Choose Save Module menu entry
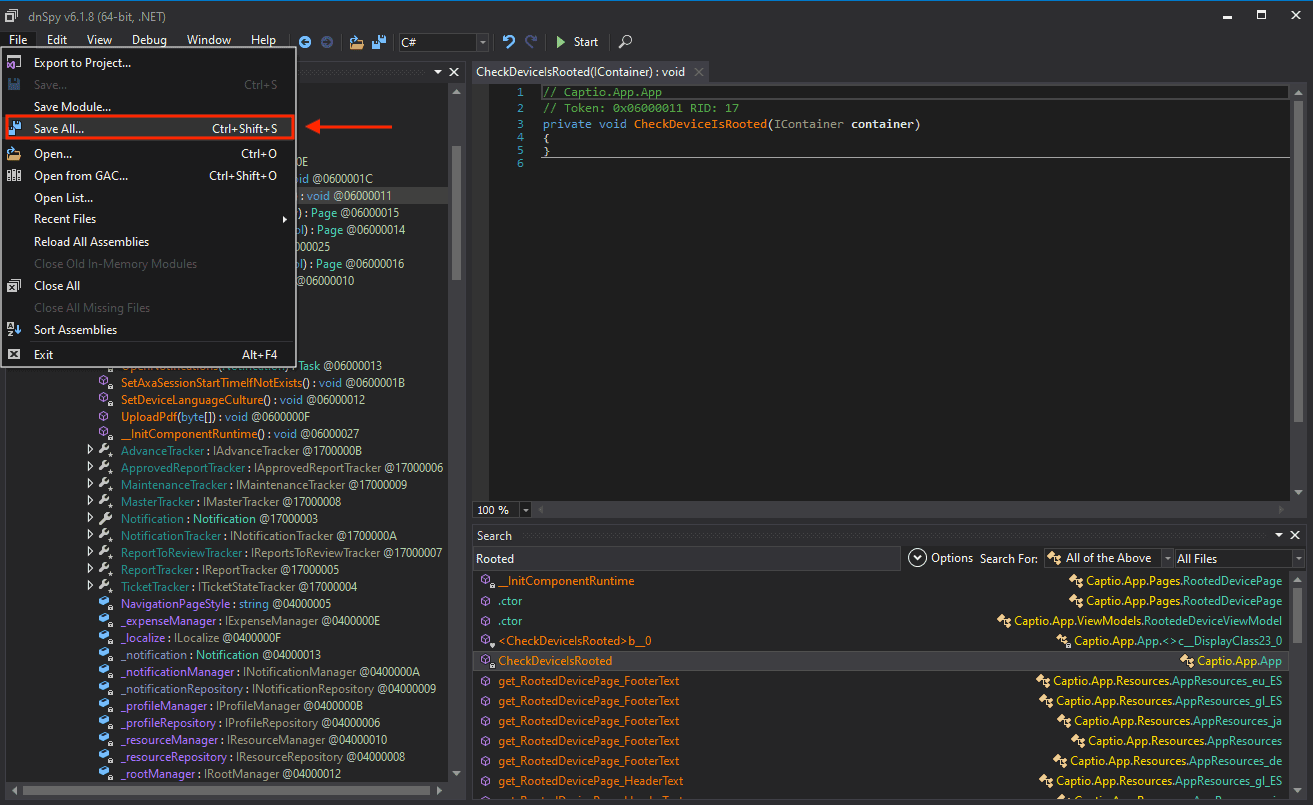The width and height of the screenshot is (1313, 805). [148, 107]
